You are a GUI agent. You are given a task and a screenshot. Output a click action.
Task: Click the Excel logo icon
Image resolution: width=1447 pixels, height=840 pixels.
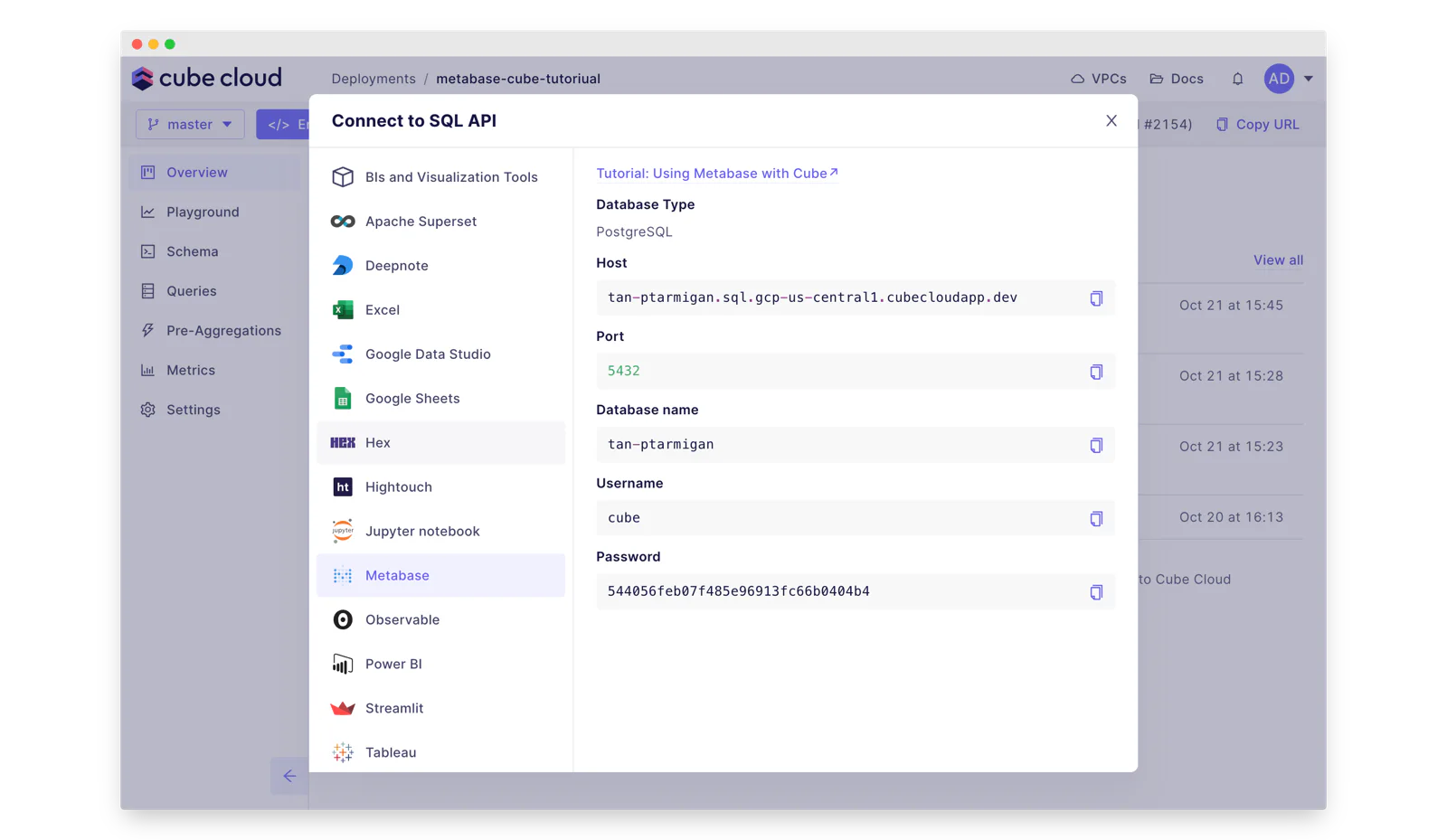click(343, 310)
